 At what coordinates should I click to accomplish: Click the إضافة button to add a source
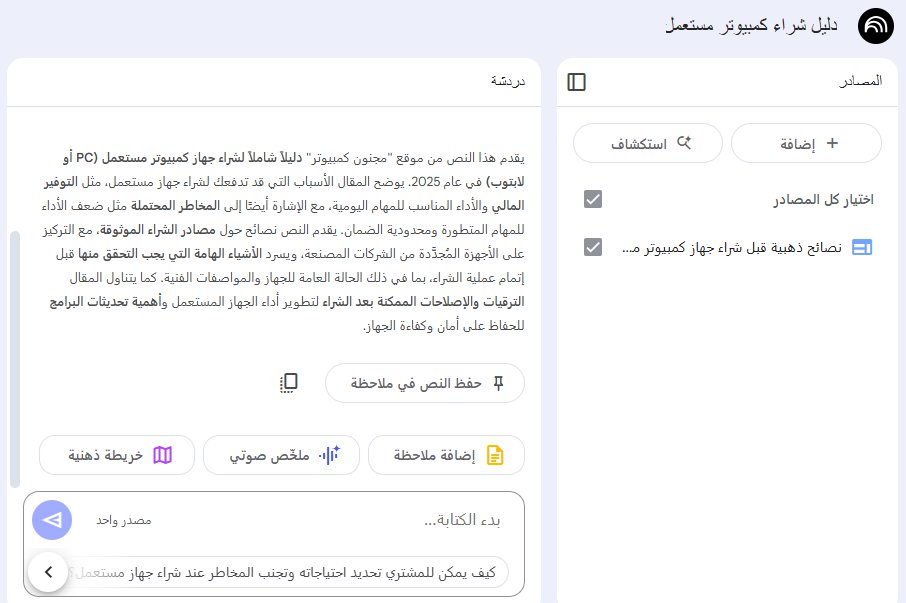coord(806,143)
